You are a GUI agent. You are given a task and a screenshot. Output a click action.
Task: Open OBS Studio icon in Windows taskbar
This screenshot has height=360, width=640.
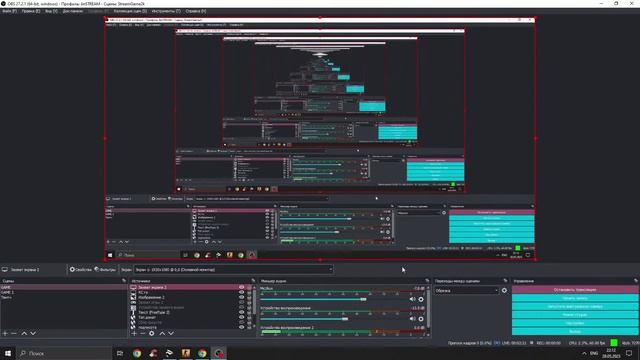pyautogui.click(x=219, y=353)
